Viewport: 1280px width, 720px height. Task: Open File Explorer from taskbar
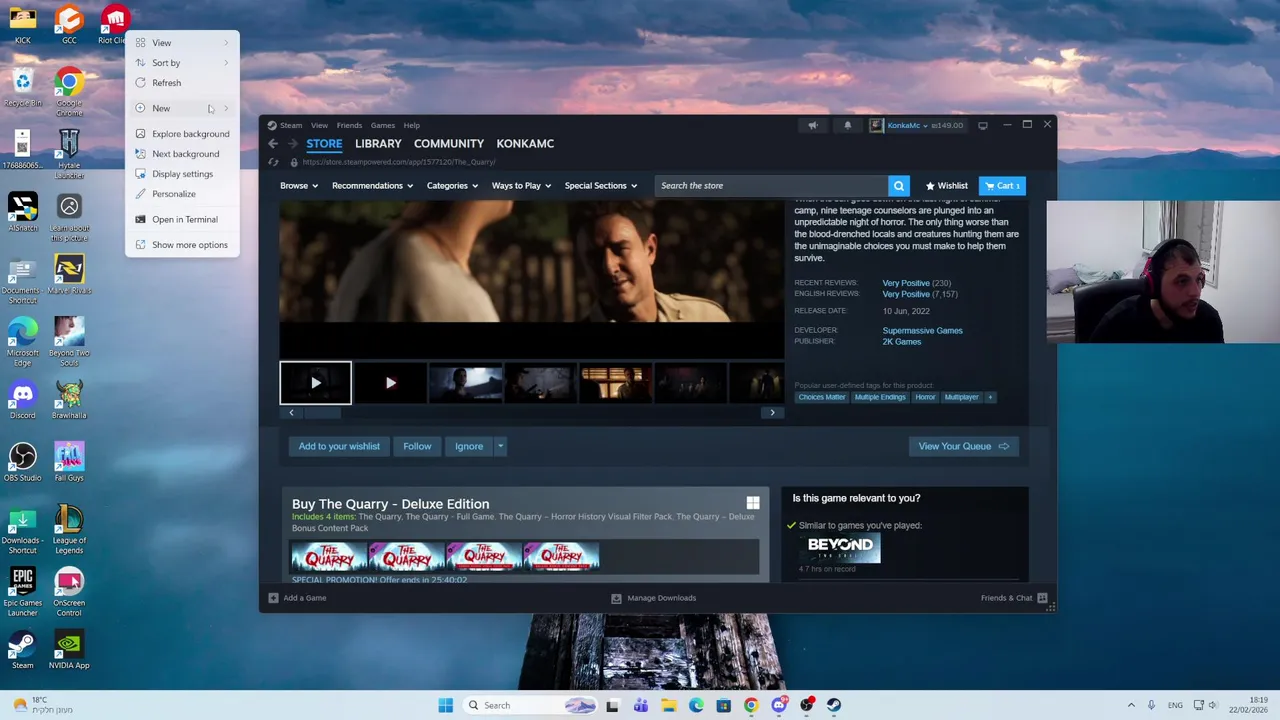coord(668,705)
